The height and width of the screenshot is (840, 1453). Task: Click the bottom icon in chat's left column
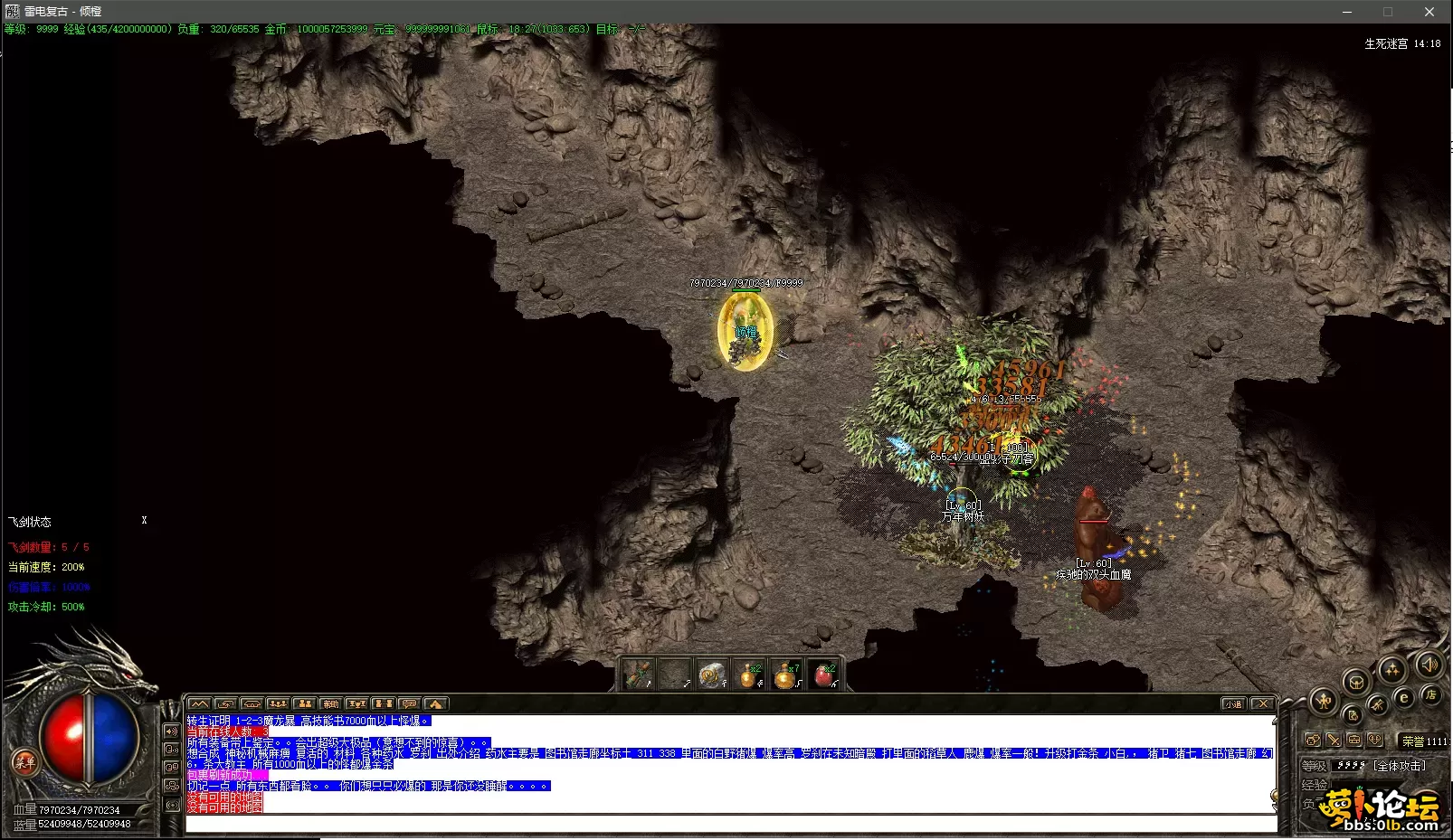[x=171, y=805]
